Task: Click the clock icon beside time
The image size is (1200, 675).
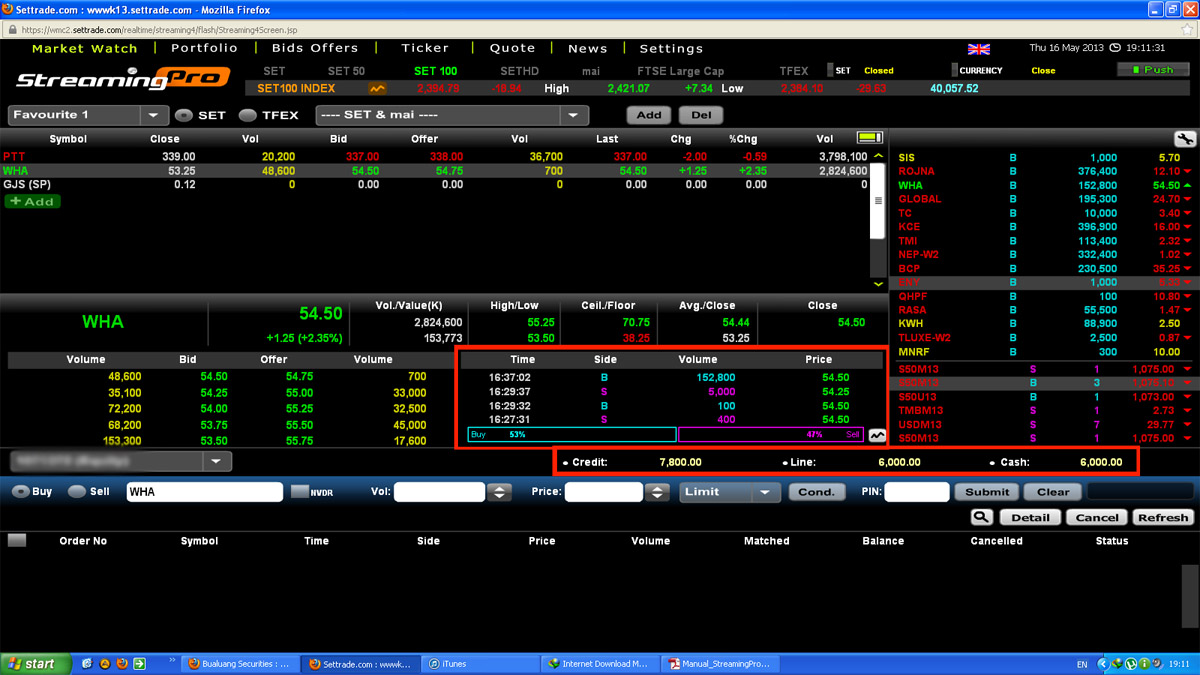Action: [1114, 48]
